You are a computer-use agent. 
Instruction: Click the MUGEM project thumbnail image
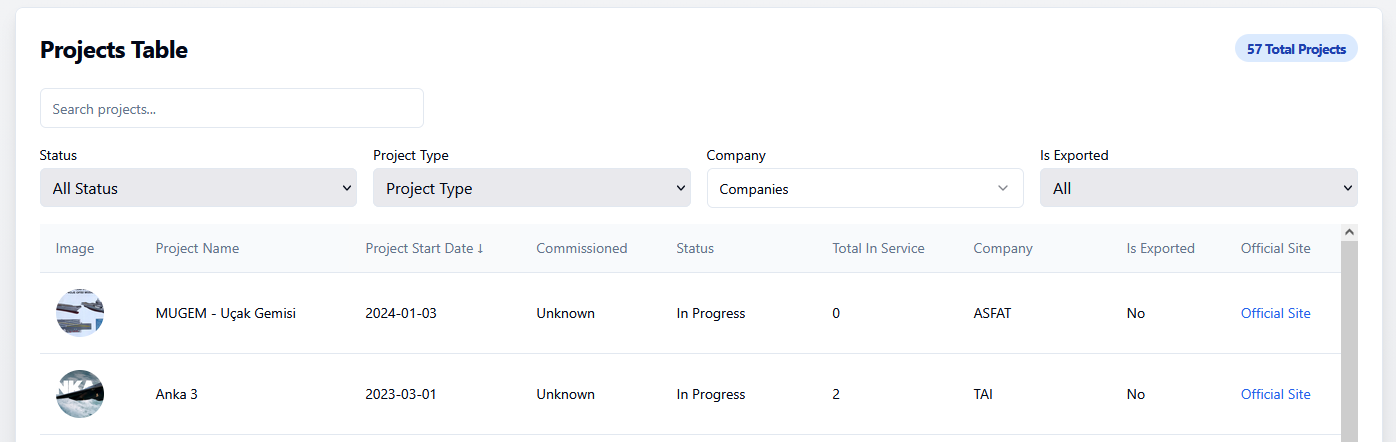coord(80,313)
